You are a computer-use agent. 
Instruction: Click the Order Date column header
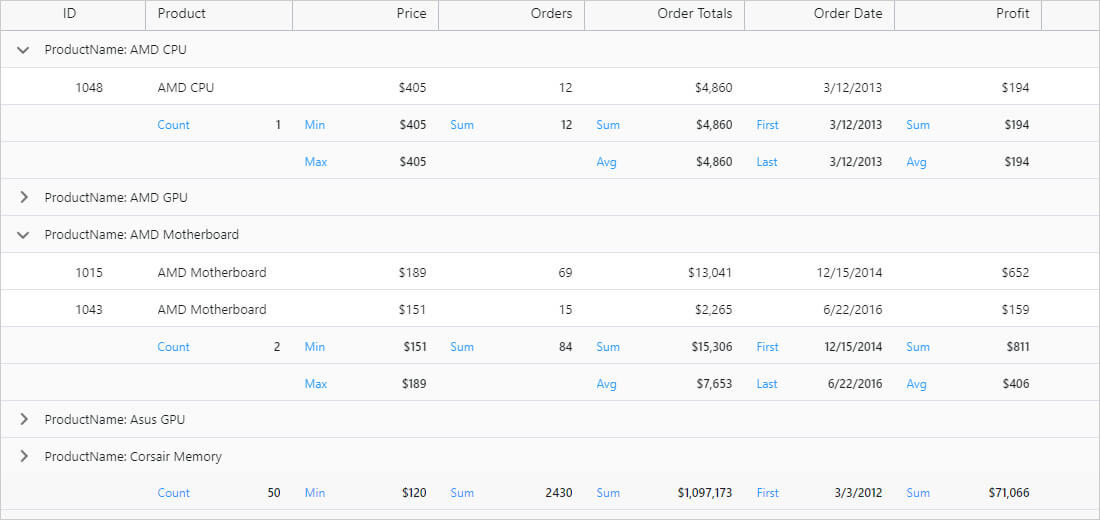tap(847, 14)
